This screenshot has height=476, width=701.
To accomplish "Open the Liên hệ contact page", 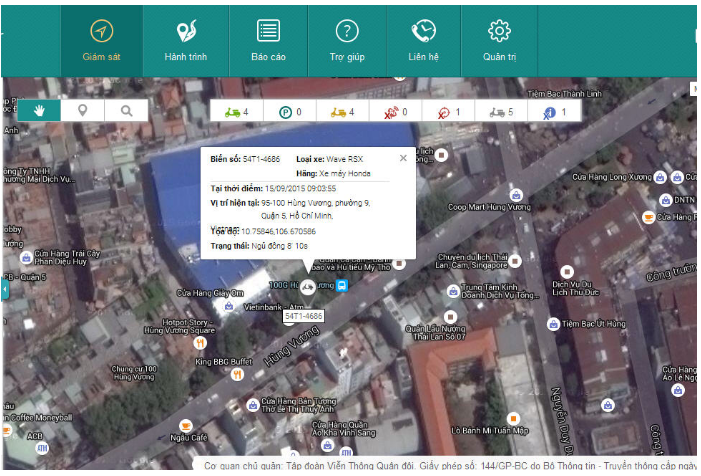I will click(x=423, y=41).
